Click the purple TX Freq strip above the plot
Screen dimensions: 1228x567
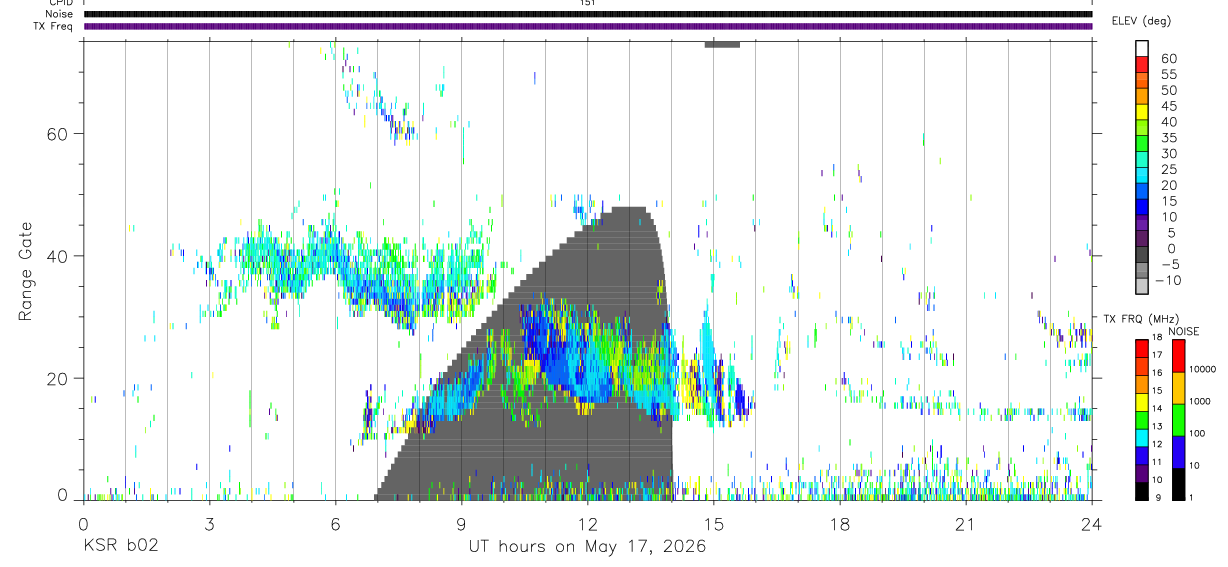[588, 26]
